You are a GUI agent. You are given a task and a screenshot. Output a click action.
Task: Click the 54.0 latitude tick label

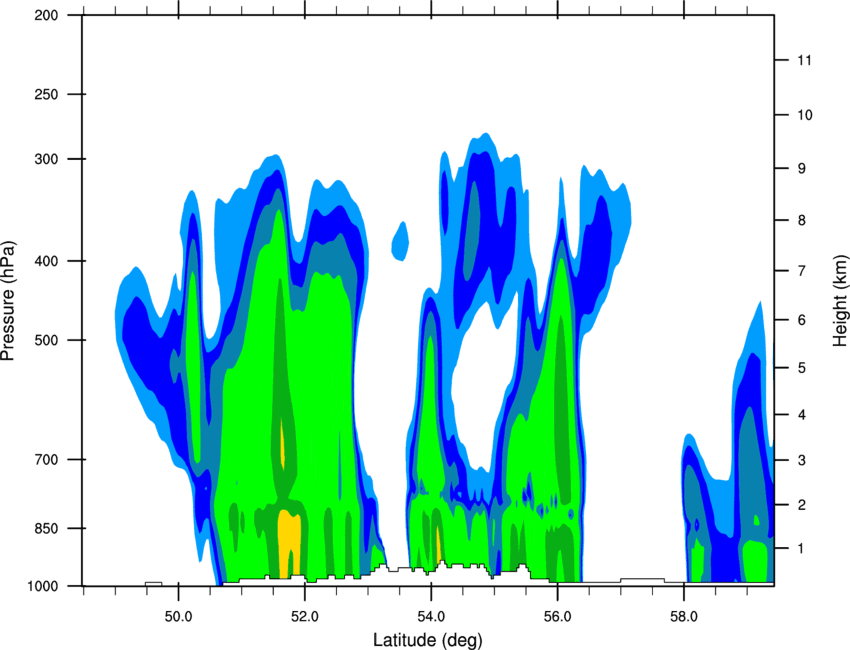pos(431,616)
